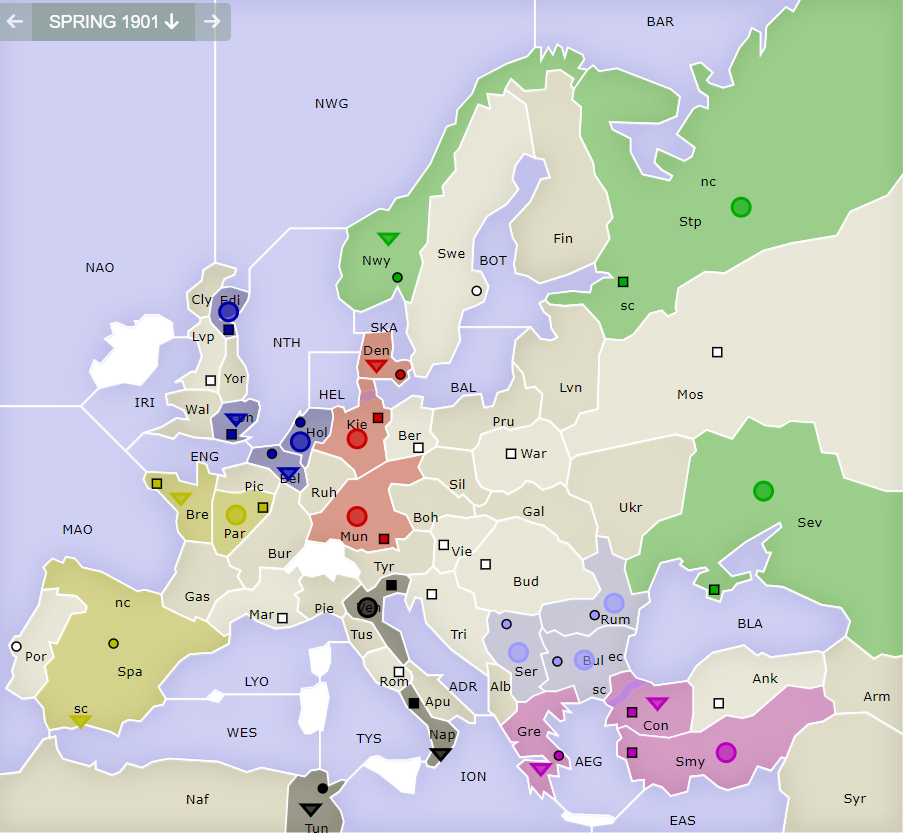The height and width of the screenshot is (834, 903).
Task: Click the red Kiel supply center square
Action: tap(378, 418)
